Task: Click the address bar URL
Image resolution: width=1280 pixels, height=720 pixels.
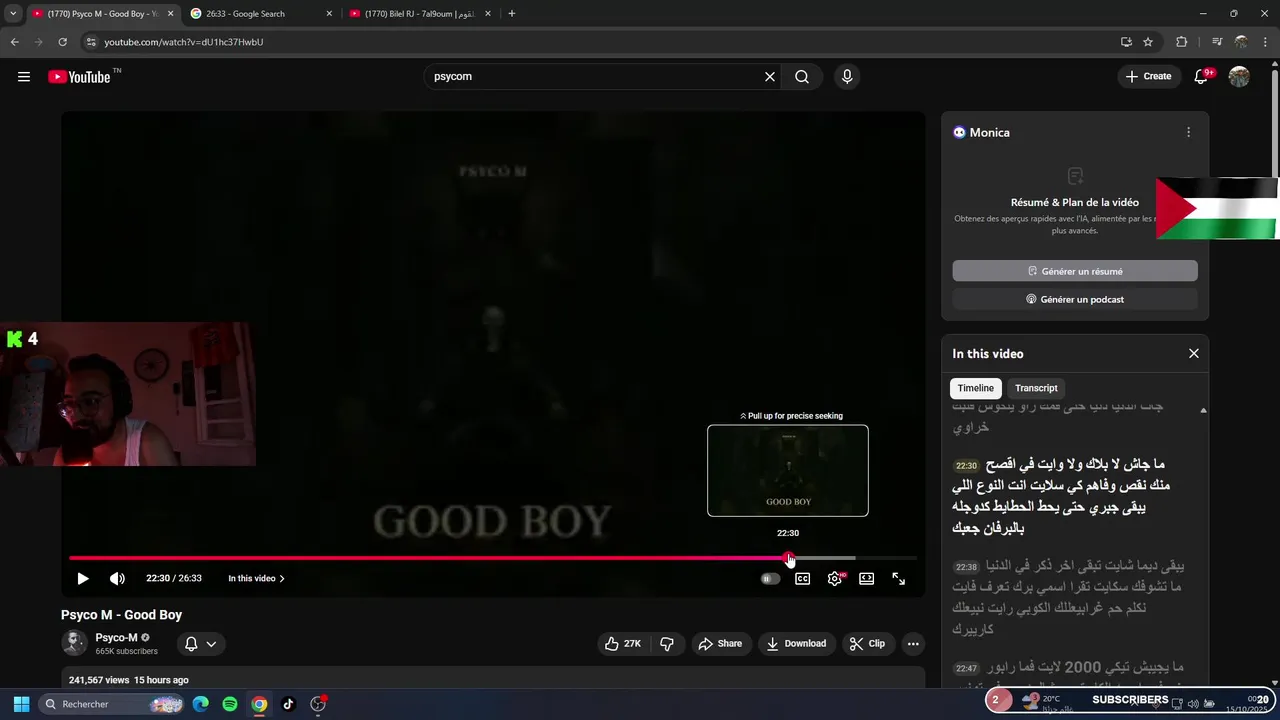Action: [x=184, y=42]
